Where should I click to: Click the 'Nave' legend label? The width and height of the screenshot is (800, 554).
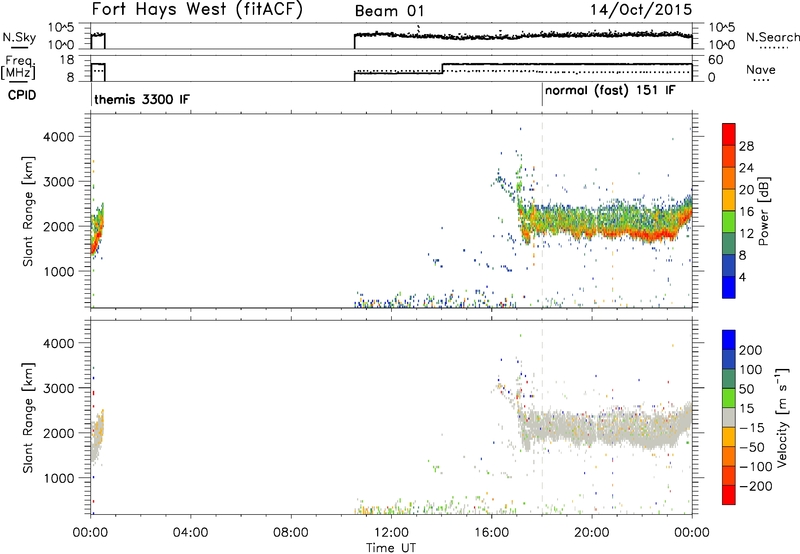point(760,69)
